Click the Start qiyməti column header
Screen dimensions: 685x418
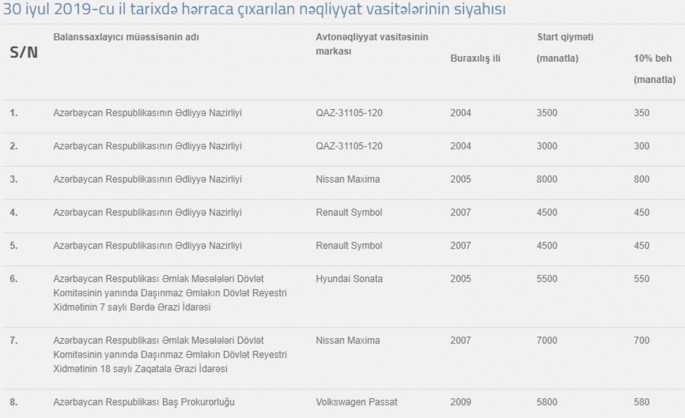pos(564,37)
